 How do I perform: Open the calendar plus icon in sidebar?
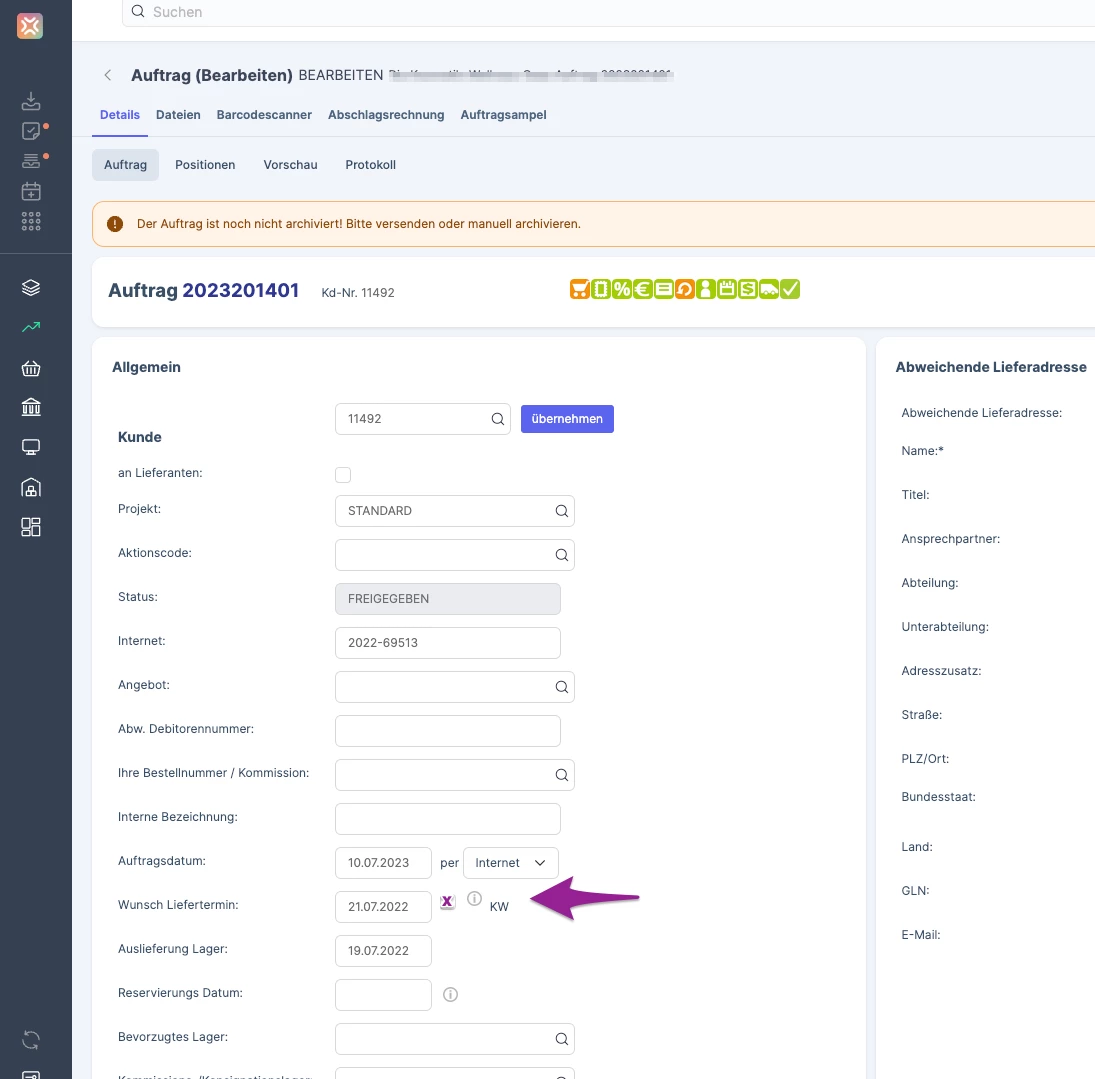pos(31,191)
